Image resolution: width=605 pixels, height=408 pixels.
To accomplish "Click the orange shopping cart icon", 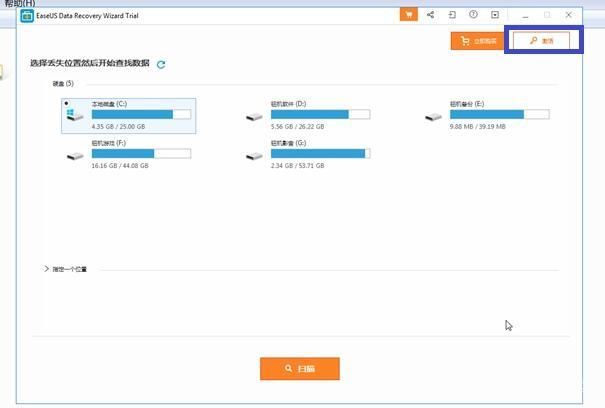I will coord(408,15).
